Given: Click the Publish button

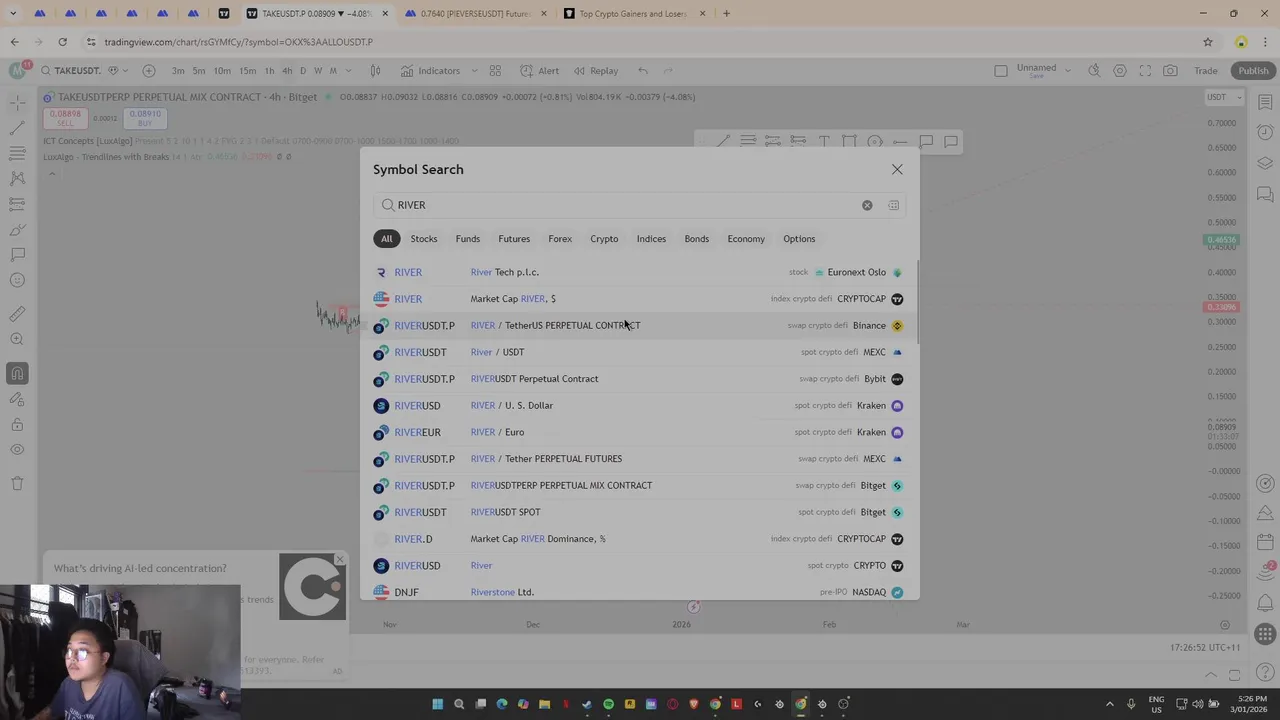Looking at the screenshot, I should tap(1253, 71).
